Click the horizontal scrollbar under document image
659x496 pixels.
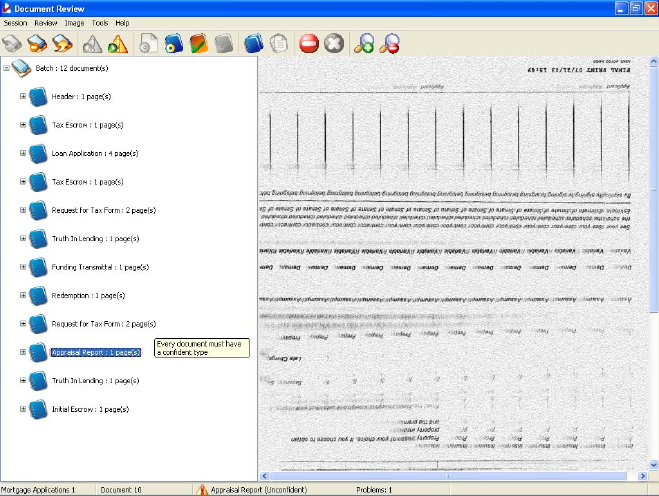tap(452, 475)
